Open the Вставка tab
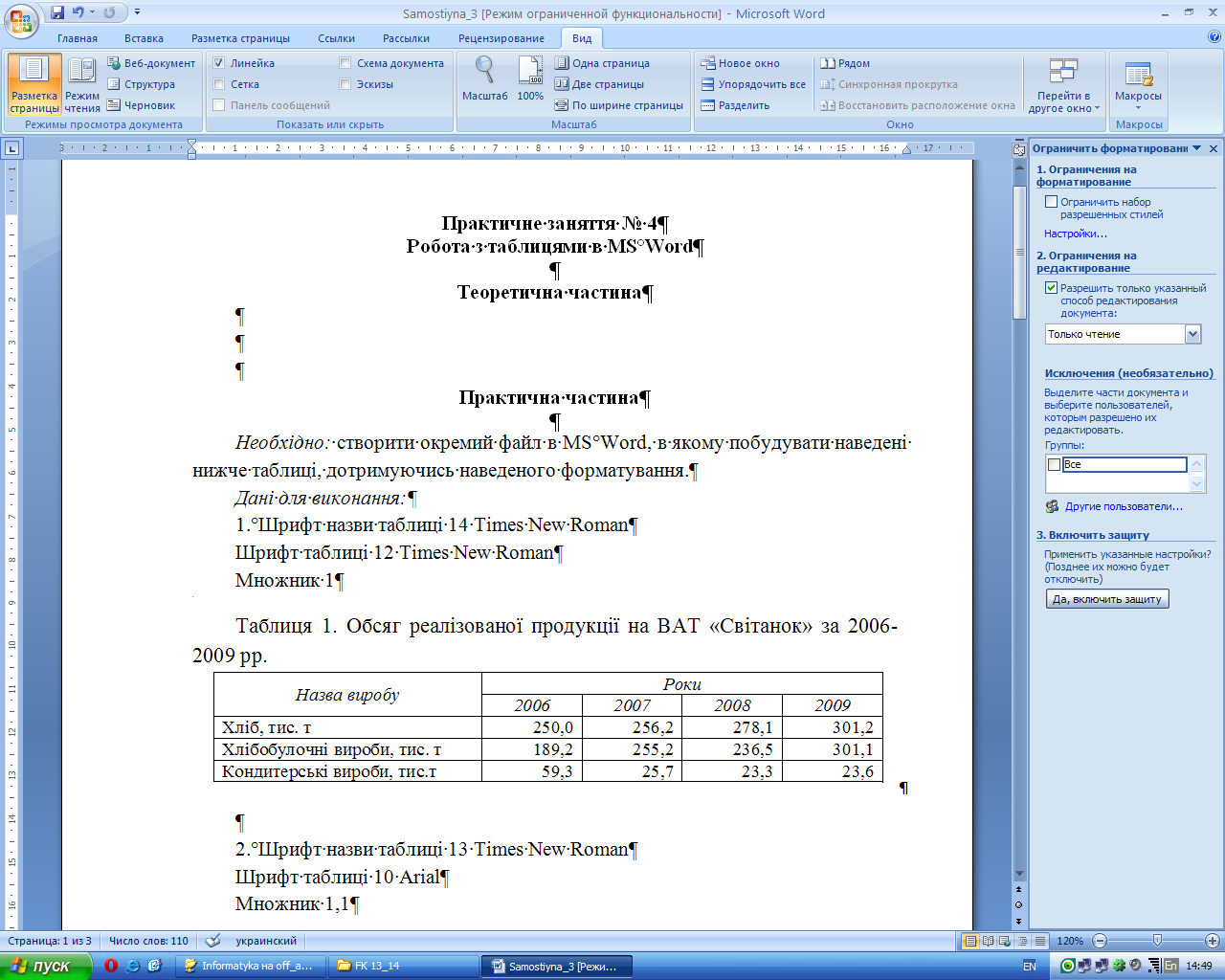This screenshot has height=980, width=1225. [145, 38]
